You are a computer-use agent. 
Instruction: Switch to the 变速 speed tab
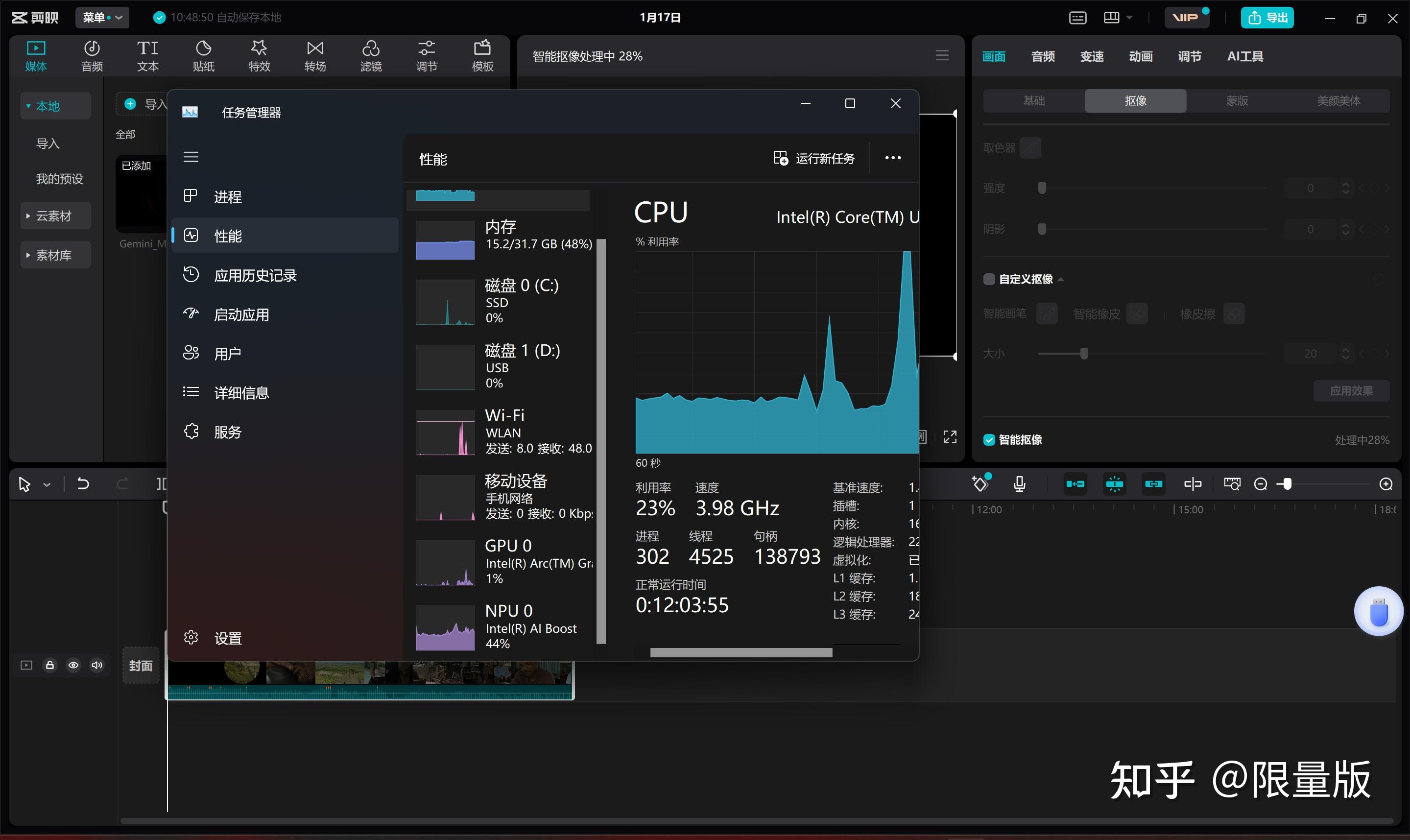click(1092, 56)
